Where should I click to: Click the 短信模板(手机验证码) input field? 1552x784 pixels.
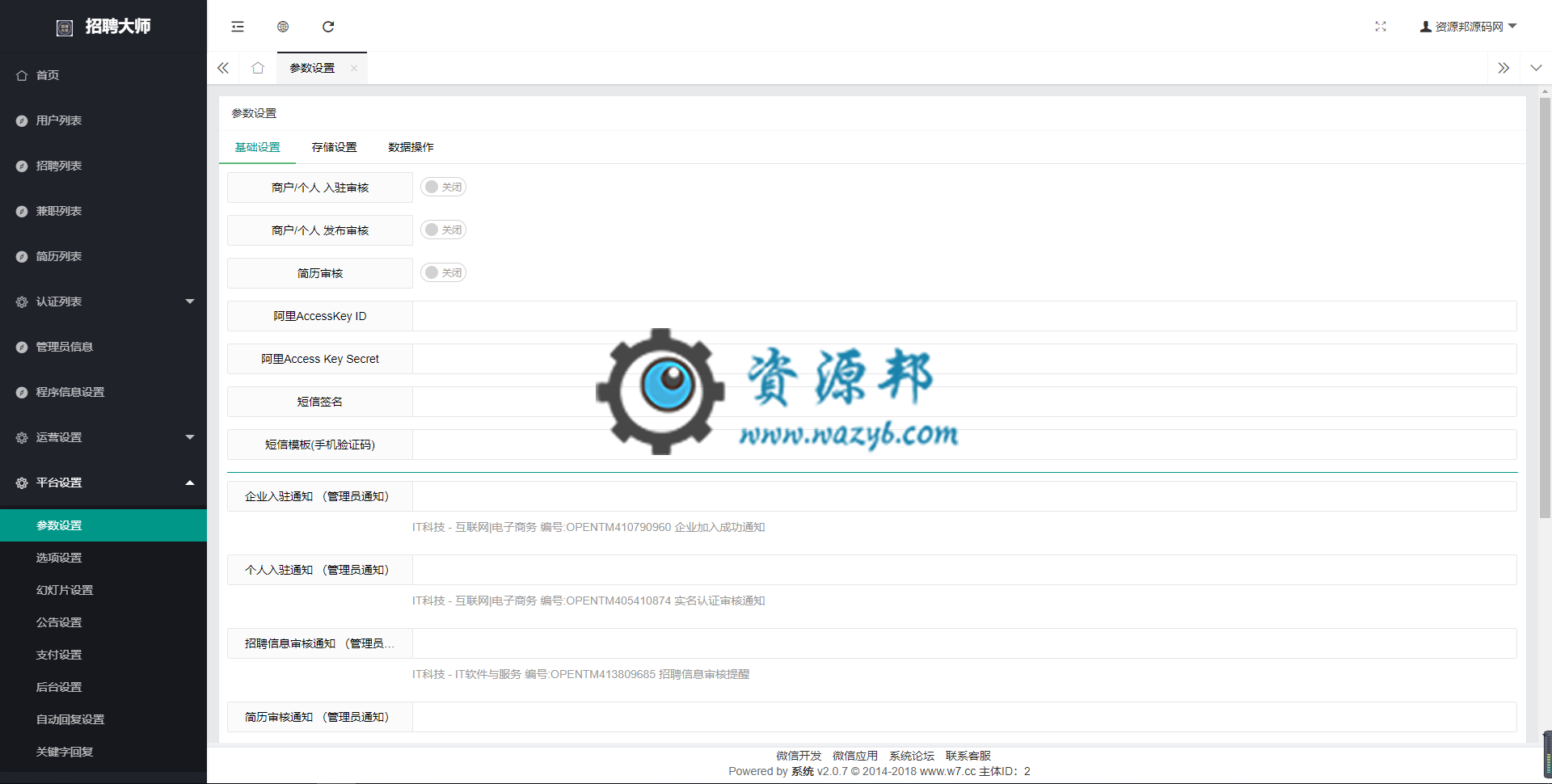coord(964,445)
